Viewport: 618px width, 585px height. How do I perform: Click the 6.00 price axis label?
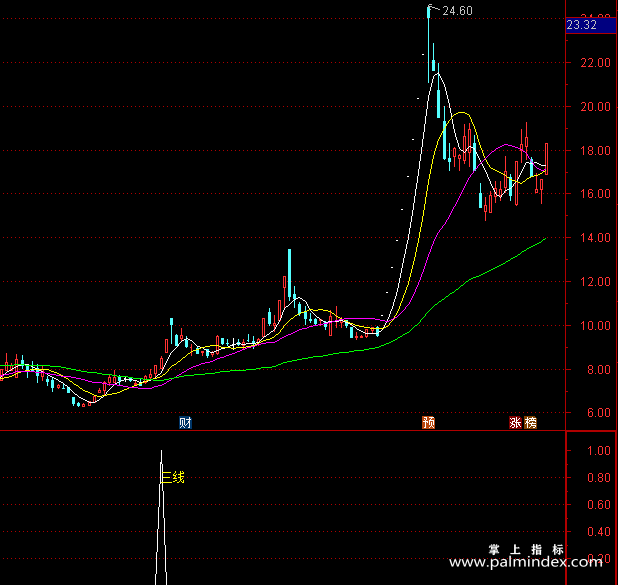coord(598,413)
